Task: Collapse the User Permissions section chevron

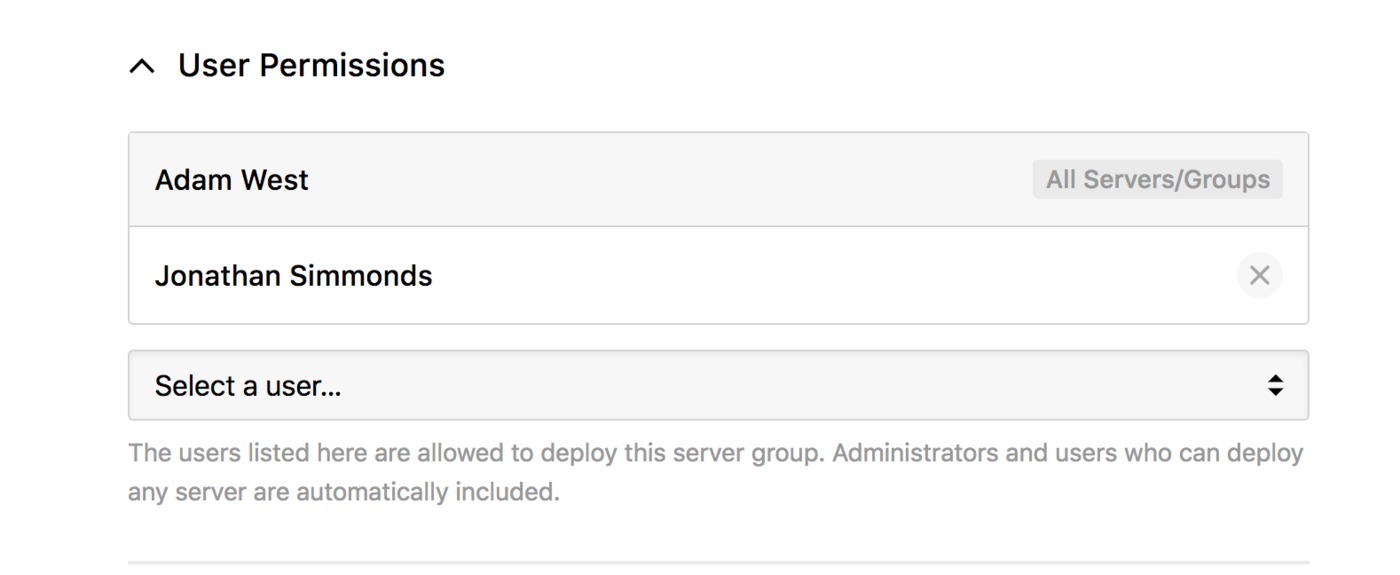Action: coord(143,67)
